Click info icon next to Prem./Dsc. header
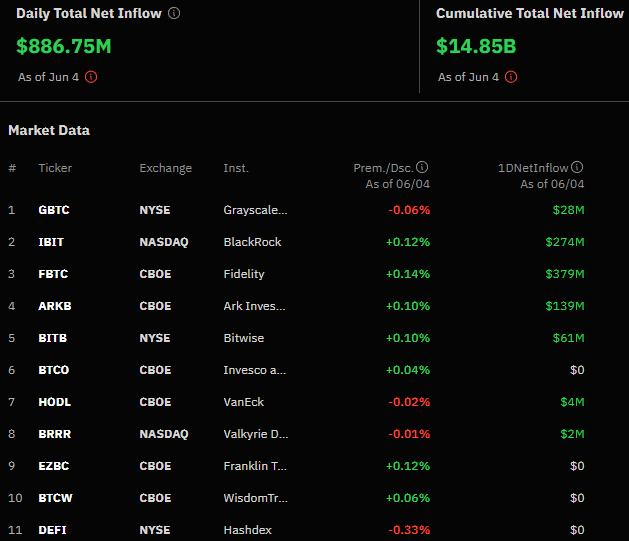The height and width of the screenshot is (541, 629). point(422,167)
